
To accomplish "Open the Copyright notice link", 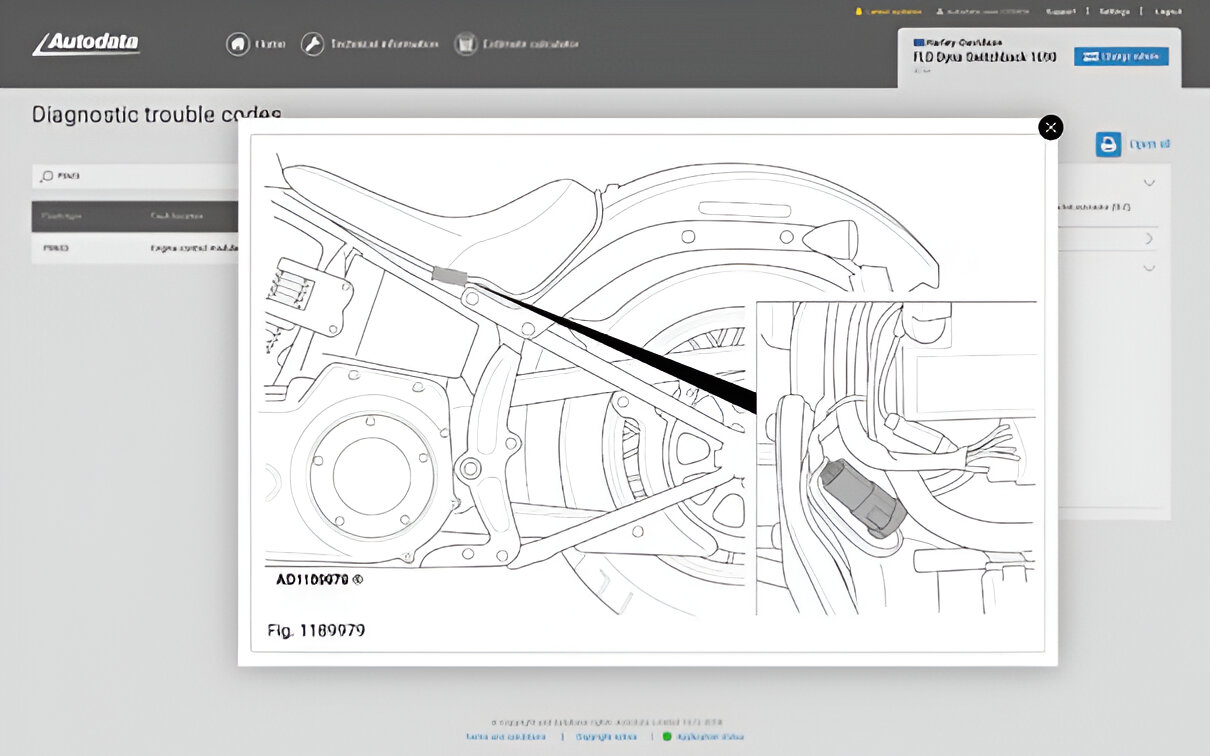I will (x=606, y=736).
